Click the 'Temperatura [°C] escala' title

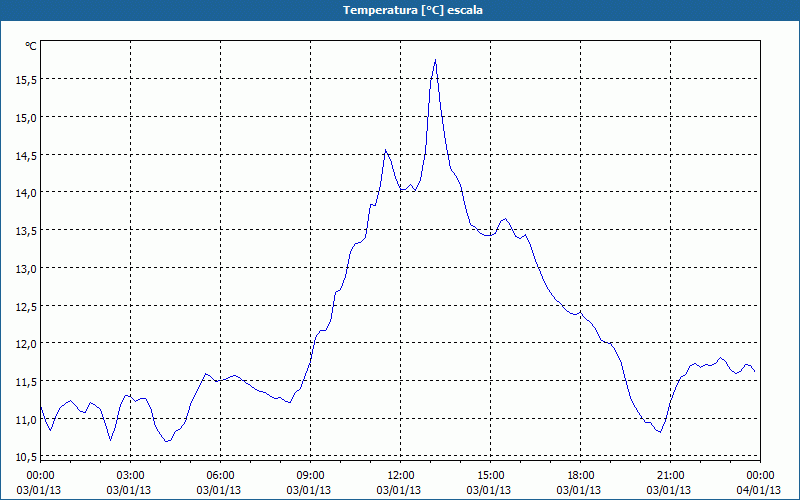(x=413, y=10)
